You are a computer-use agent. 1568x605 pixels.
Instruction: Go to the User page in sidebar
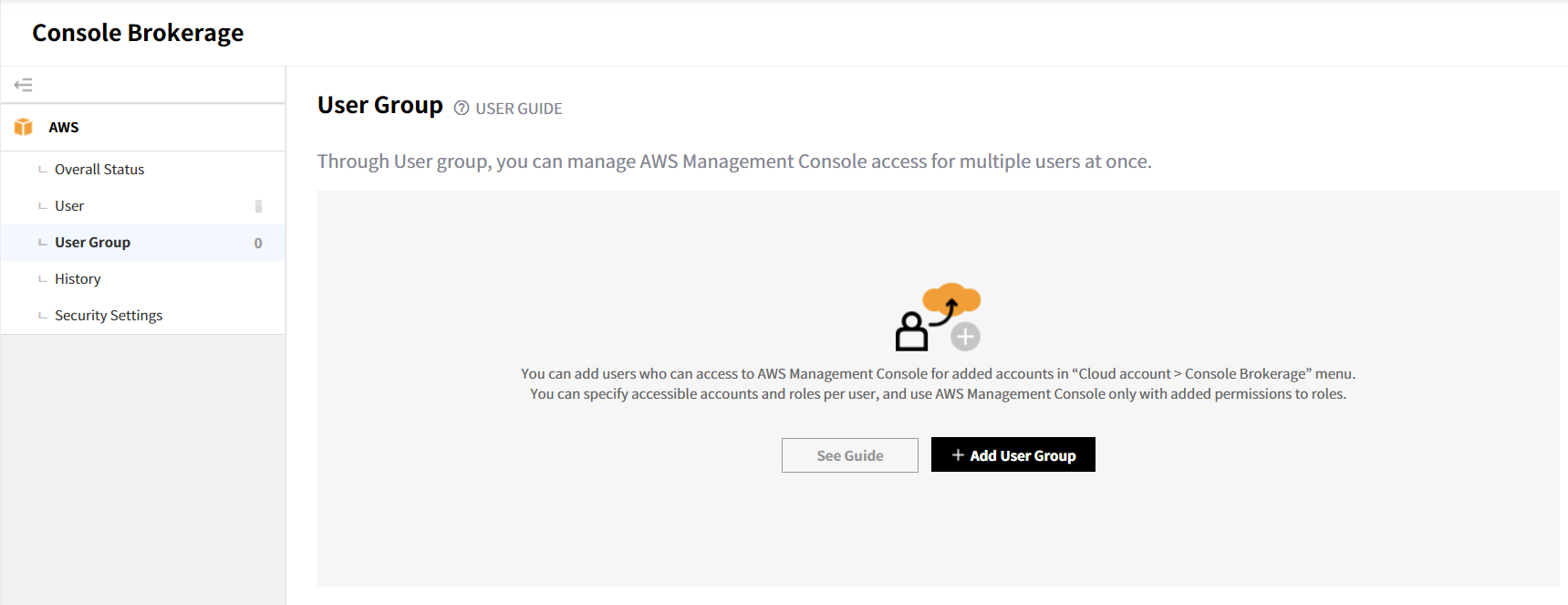(69, 206)
